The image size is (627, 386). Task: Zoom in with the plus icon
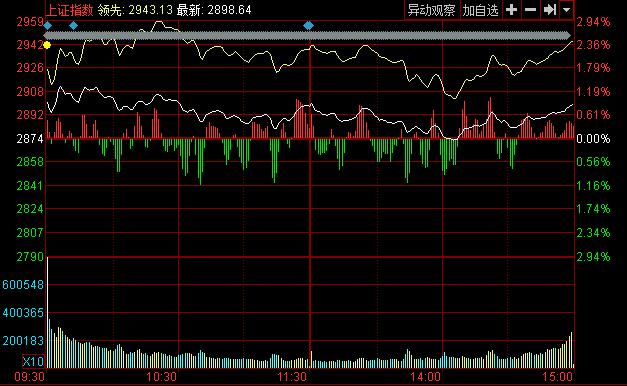511,10
